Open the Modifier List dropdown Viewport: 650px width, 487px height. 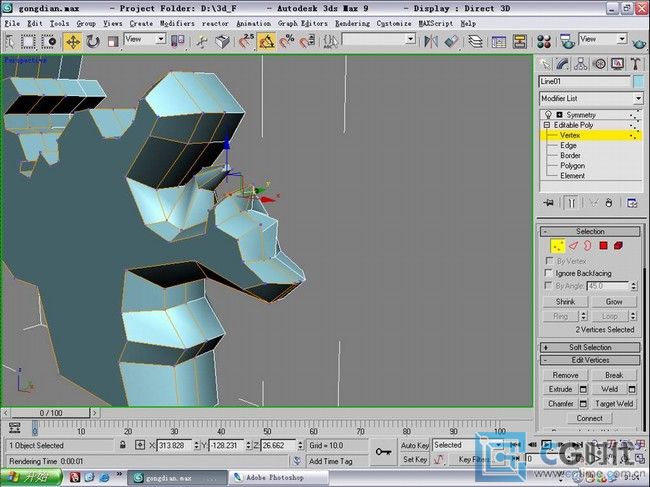pos(638,98)
